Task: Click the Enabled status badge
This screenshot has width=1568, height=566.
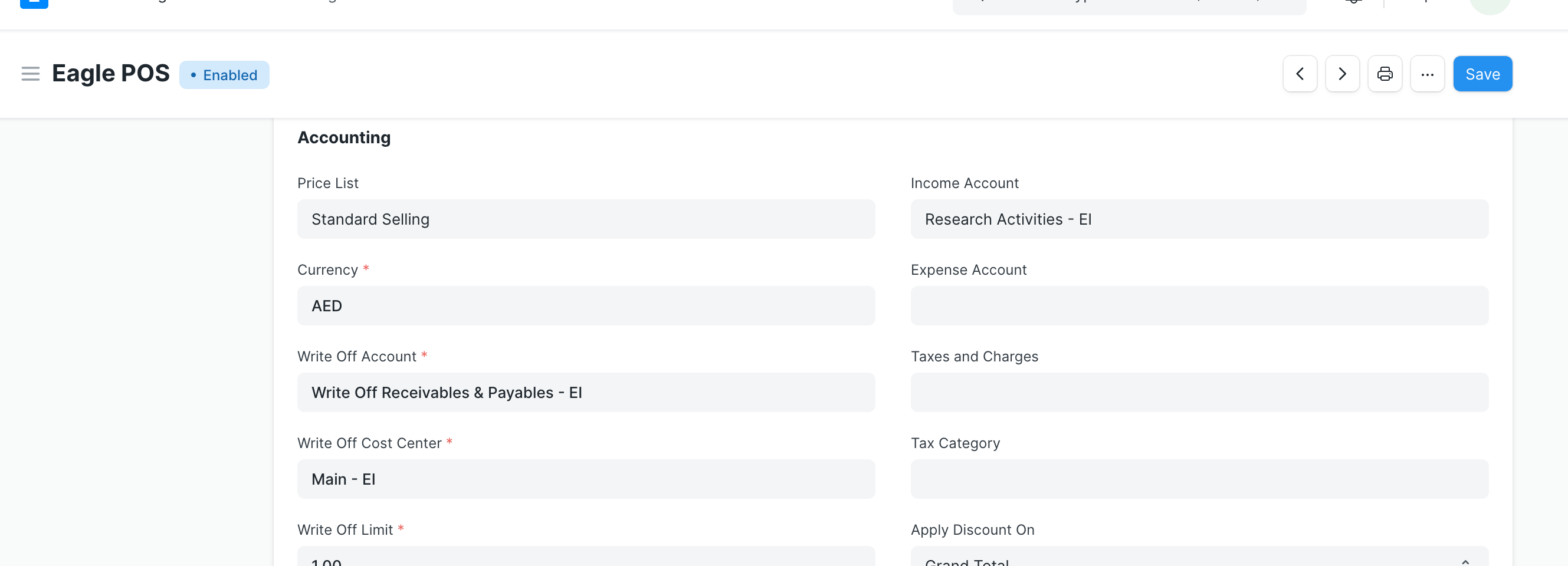Action: pyautogui.click(x=224, y=74)
